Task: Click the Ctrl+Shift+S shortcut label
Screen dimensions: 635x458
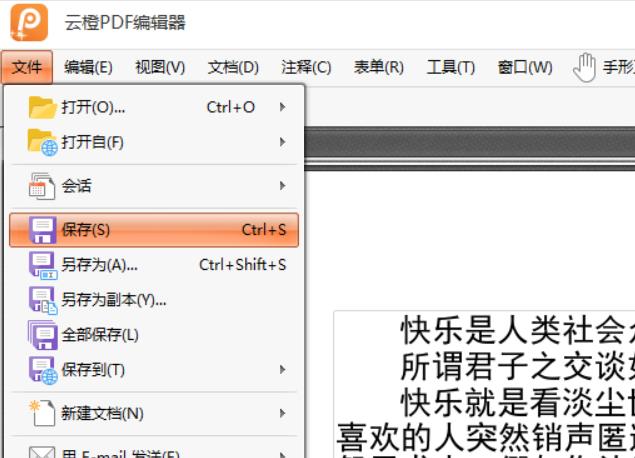Action: pyautogui.click(x=243, y=265)
